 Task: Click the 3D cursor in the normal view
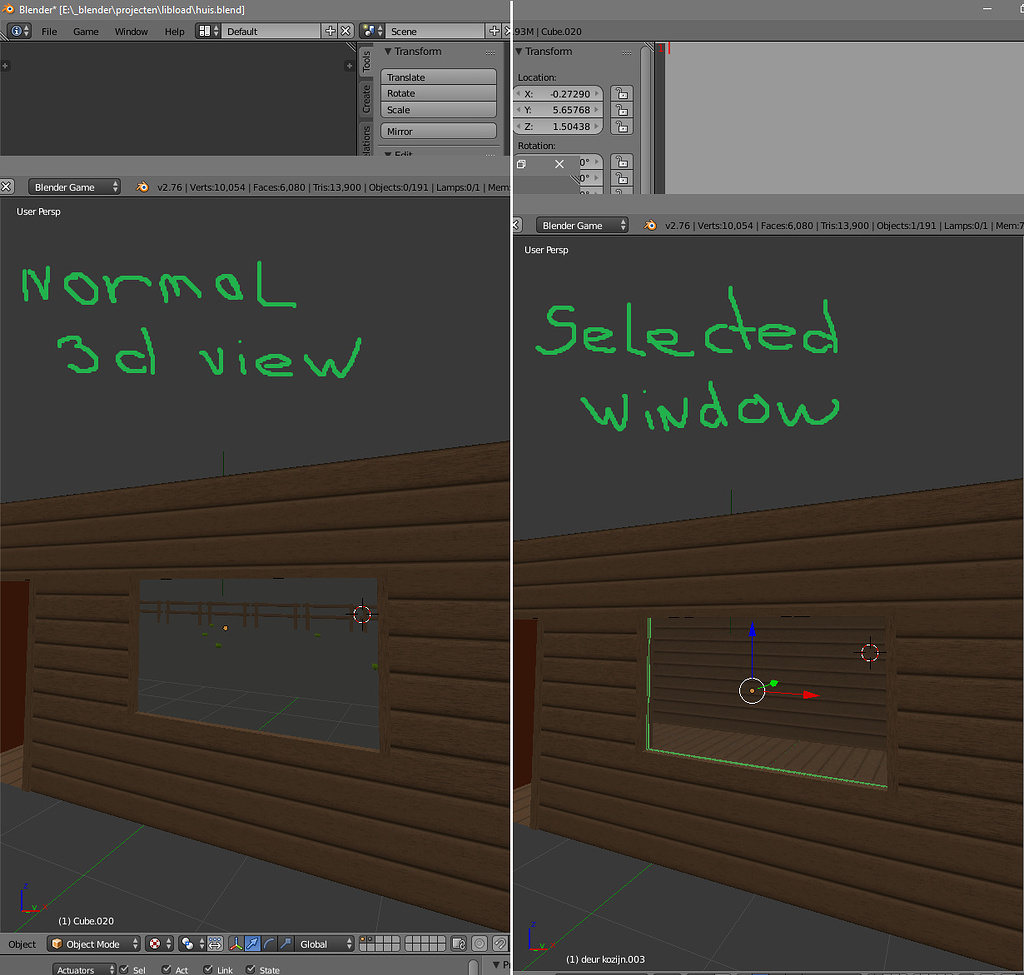tap(362, 614)
